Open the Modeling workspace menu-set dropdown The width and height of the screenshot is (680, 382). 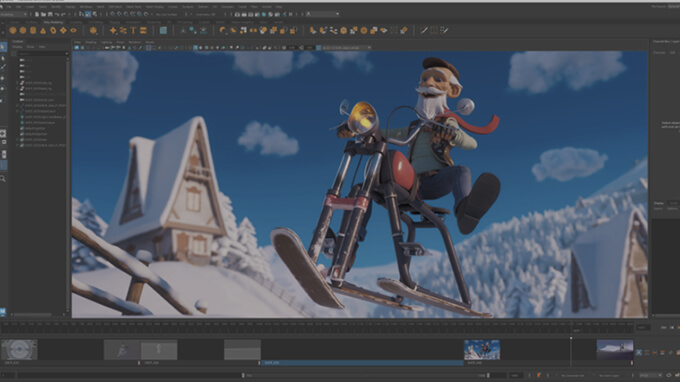pos(13,14)
